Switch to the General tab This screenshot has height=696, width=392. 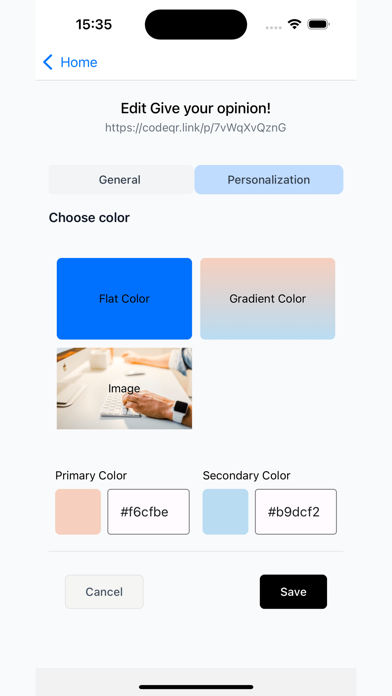(120, 180)
